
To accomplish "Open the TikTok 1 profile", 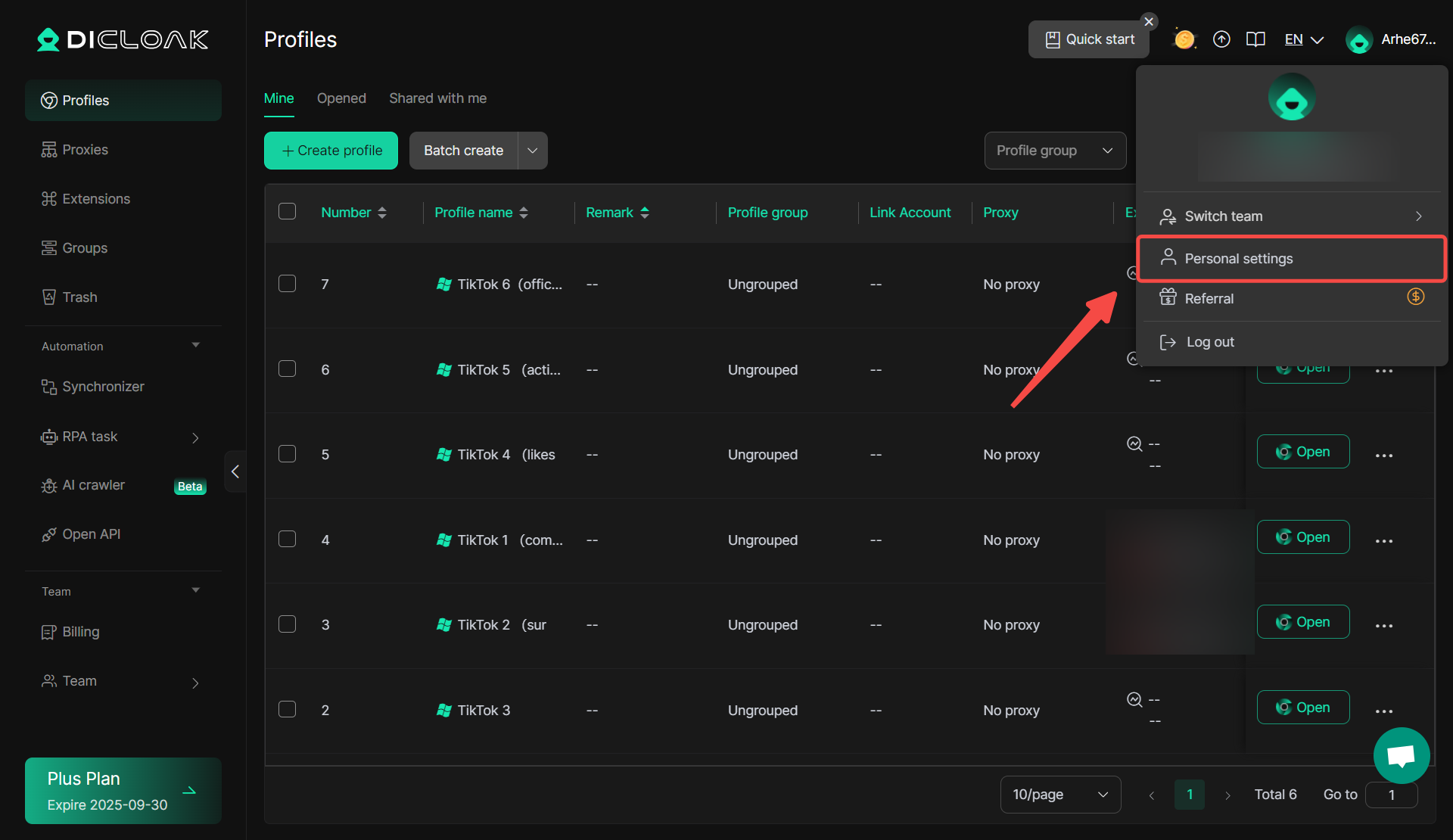I will [1303, 537].
